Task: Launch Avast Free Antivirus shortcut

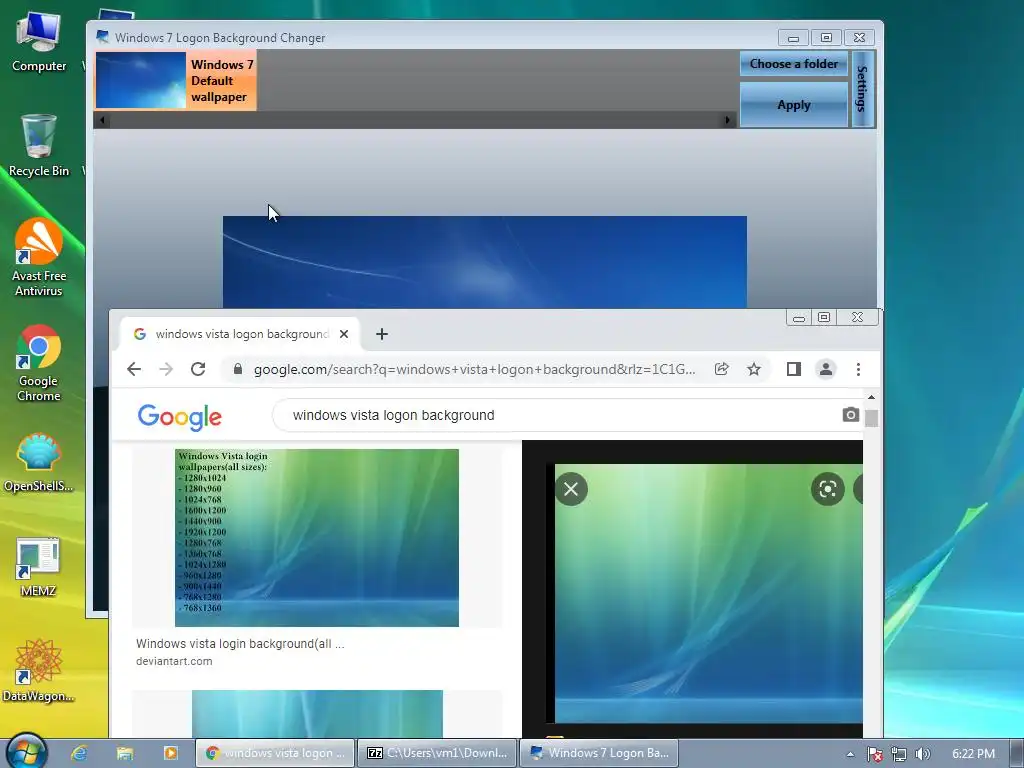Action: (x=39, y=257)
